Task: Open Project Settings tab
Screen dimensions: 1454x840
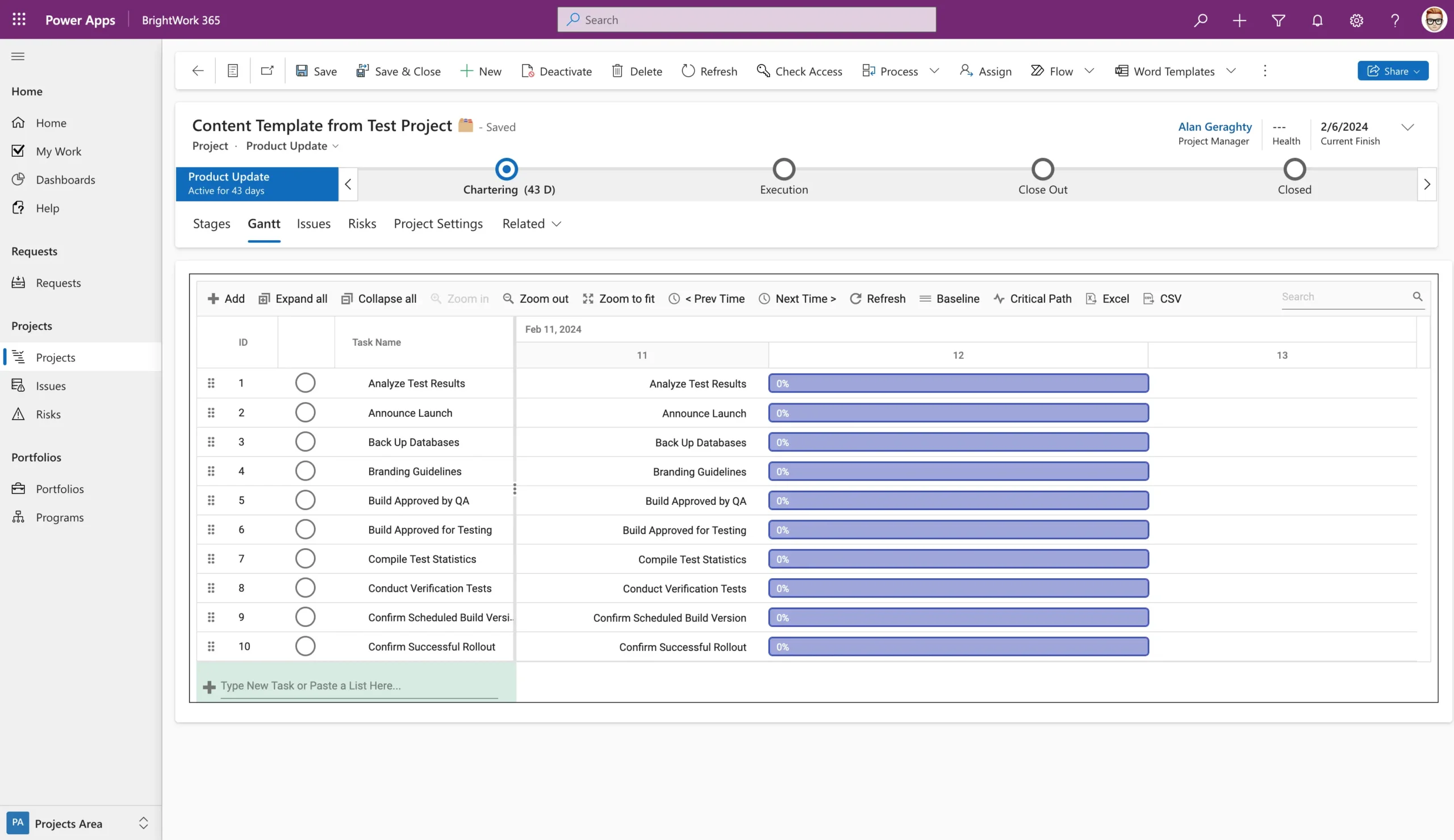Action: [438, 224]
